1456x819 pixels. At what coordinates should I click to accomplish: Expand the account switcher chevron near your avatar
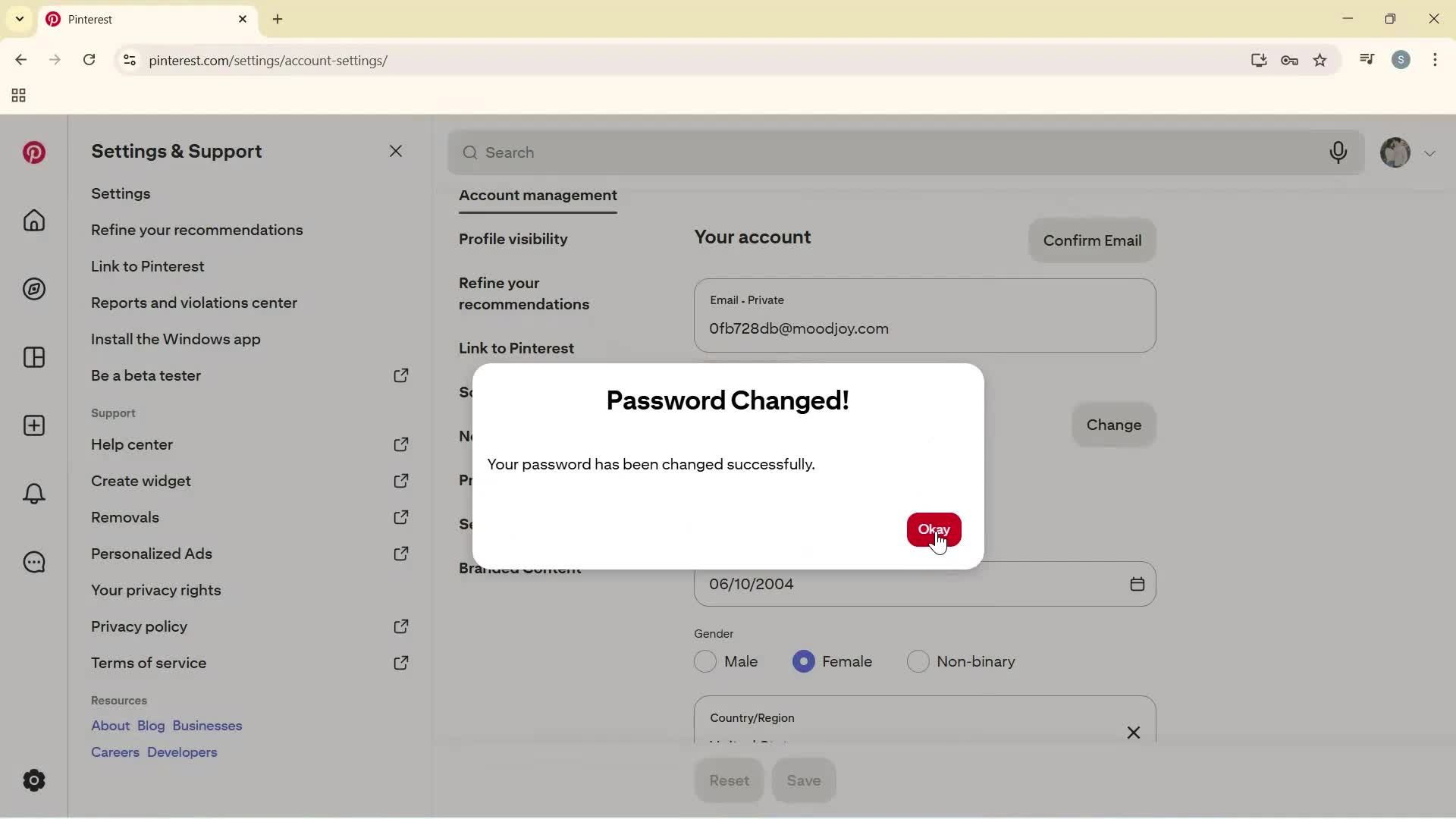[x=1431, y=152]
